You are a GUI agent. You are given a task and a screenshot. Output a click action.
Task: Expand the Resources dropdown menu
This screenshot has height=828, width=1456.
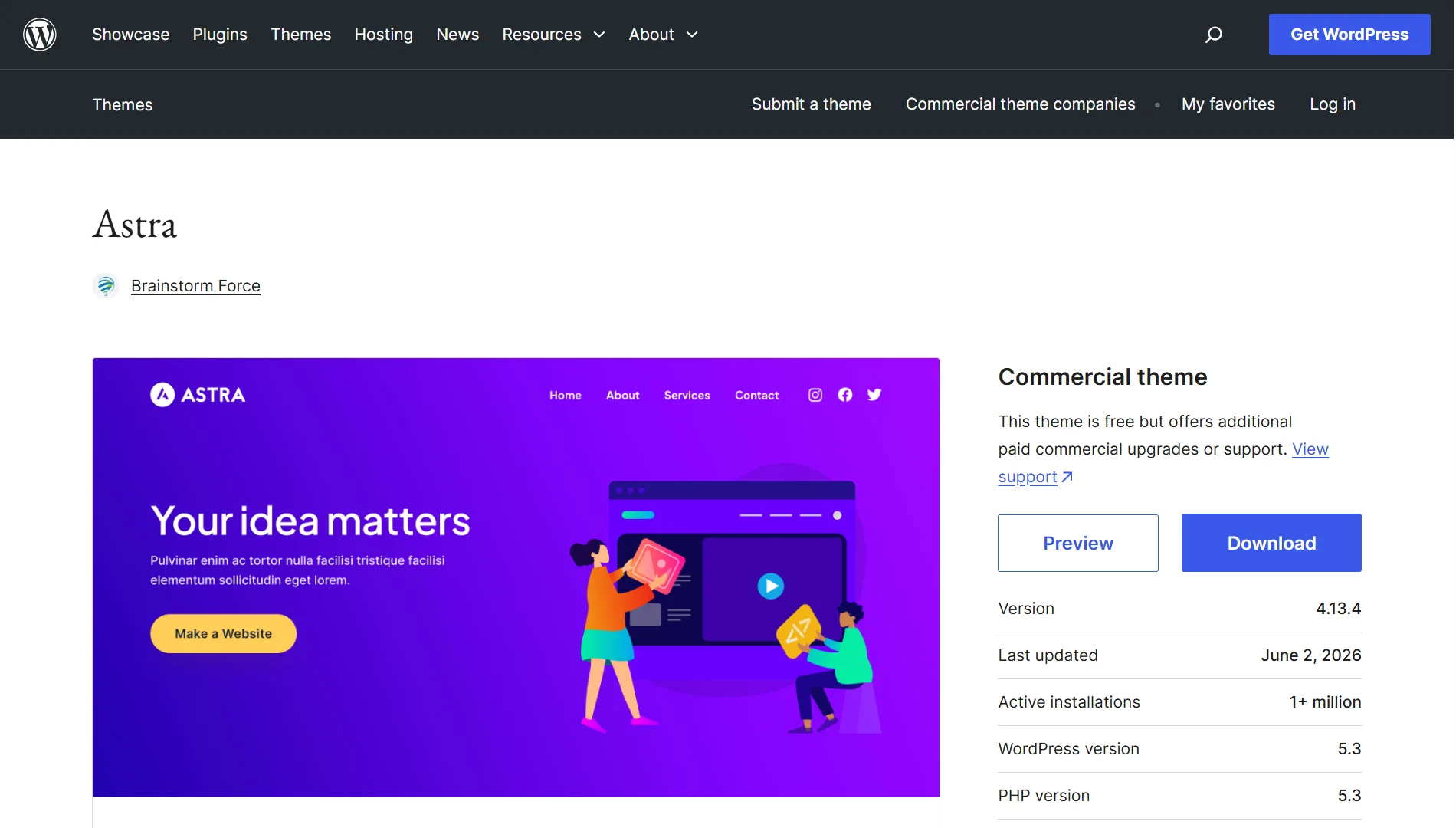(553, 34)
